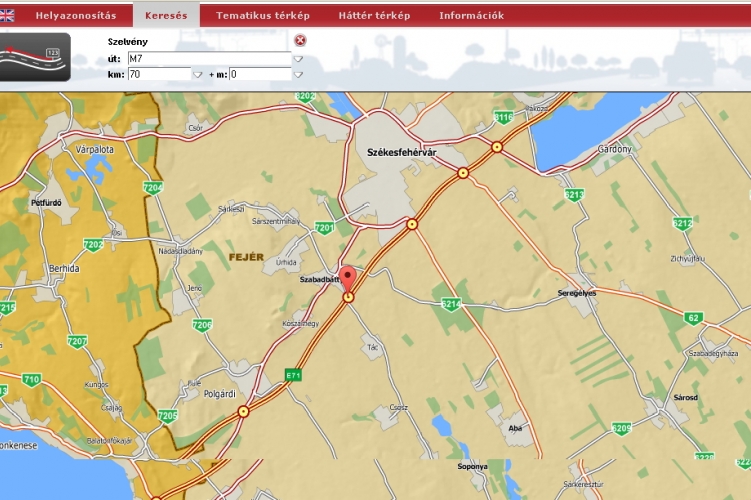This screenshot has height=500, width=751.
Task: Click the 62 road shield
Action: click(693, 318)
